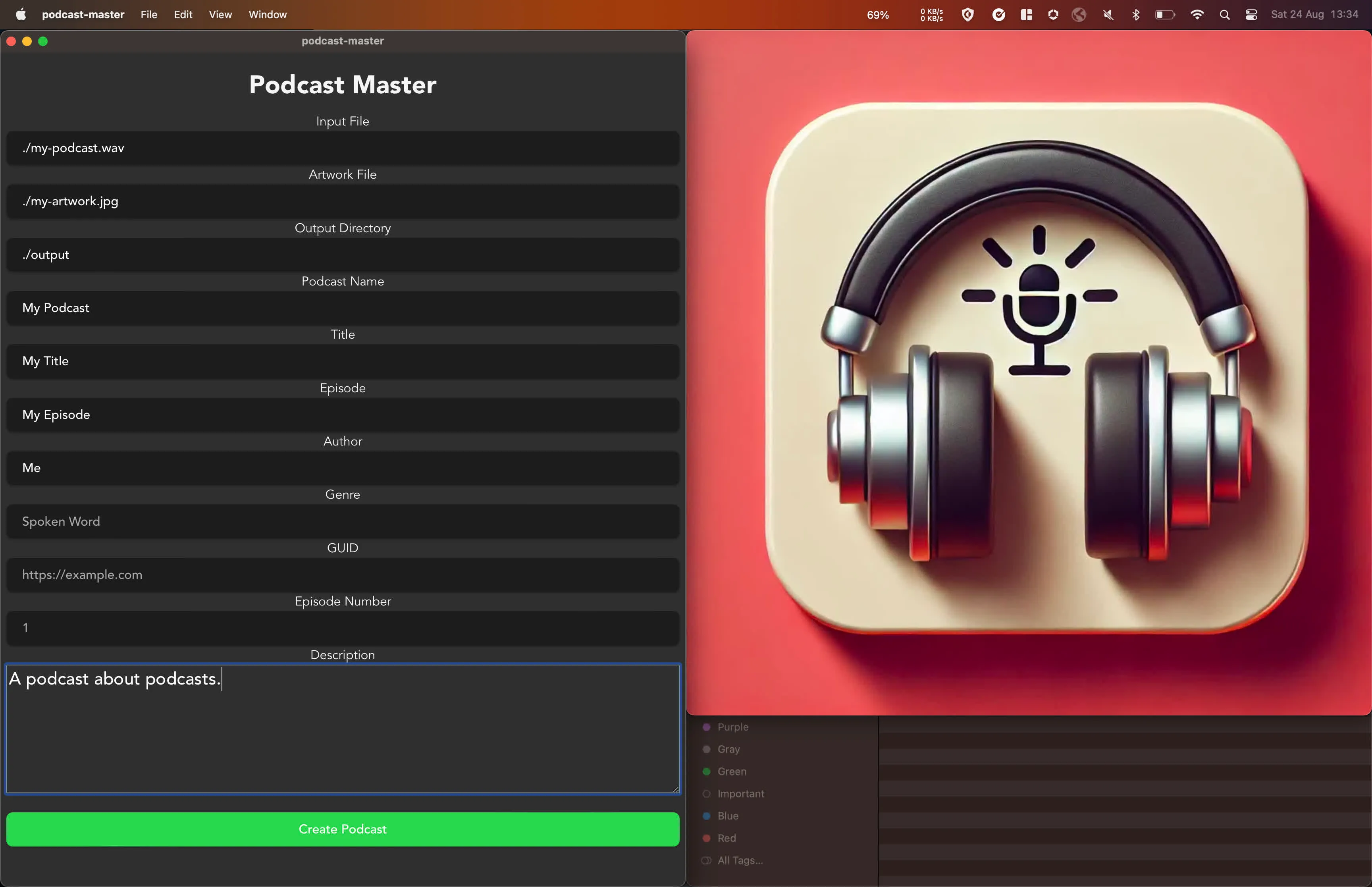Click the battery indicator in menu bar
The height and width of the screenshot is (887, 1372).
(x=1165, y=14)
